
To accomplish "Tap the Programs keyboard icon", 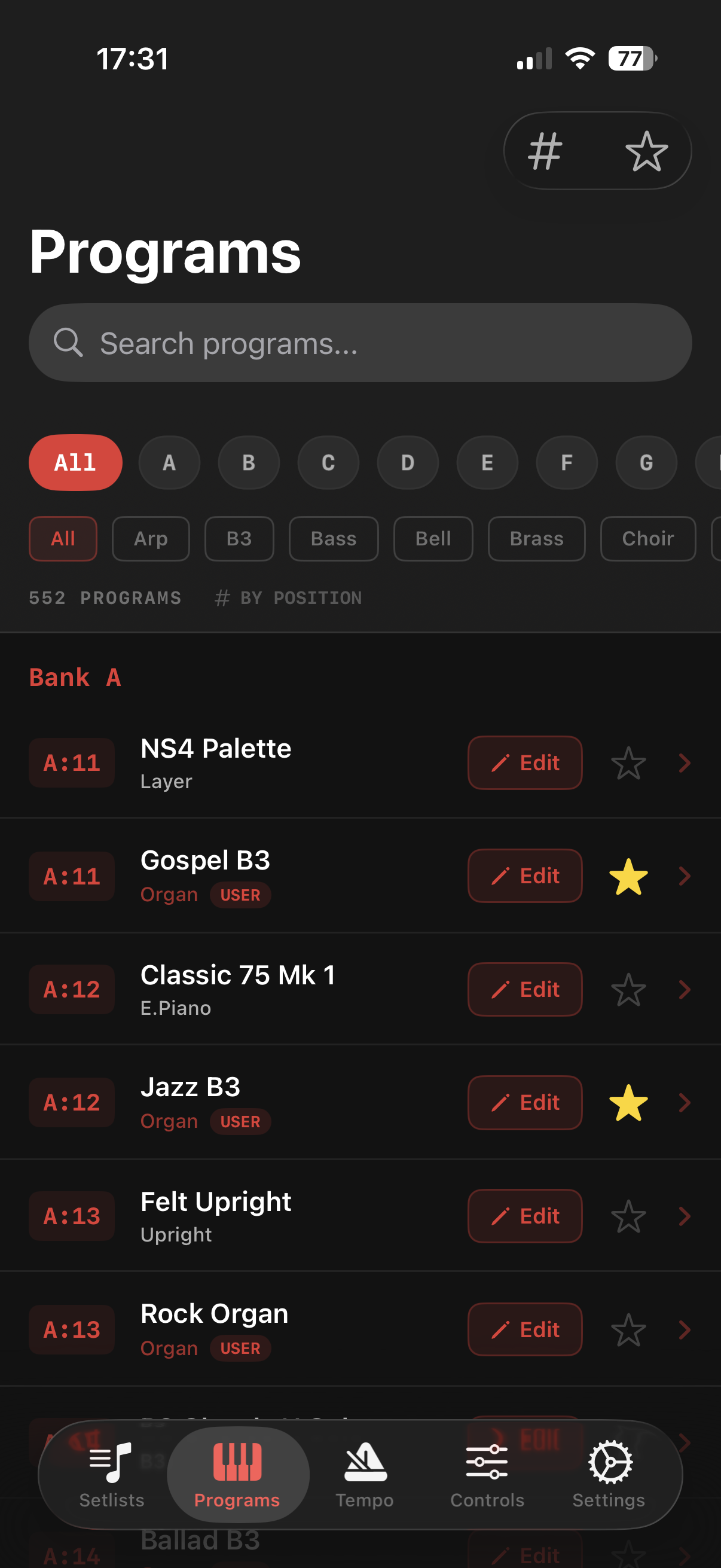I will point(237,1462).
